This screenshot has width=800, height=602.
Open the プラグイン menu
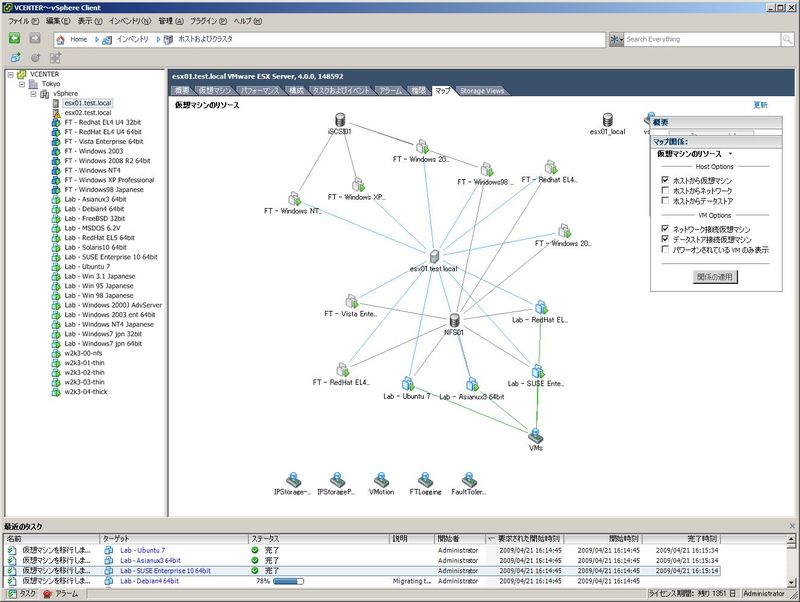(x=208, y=21)
